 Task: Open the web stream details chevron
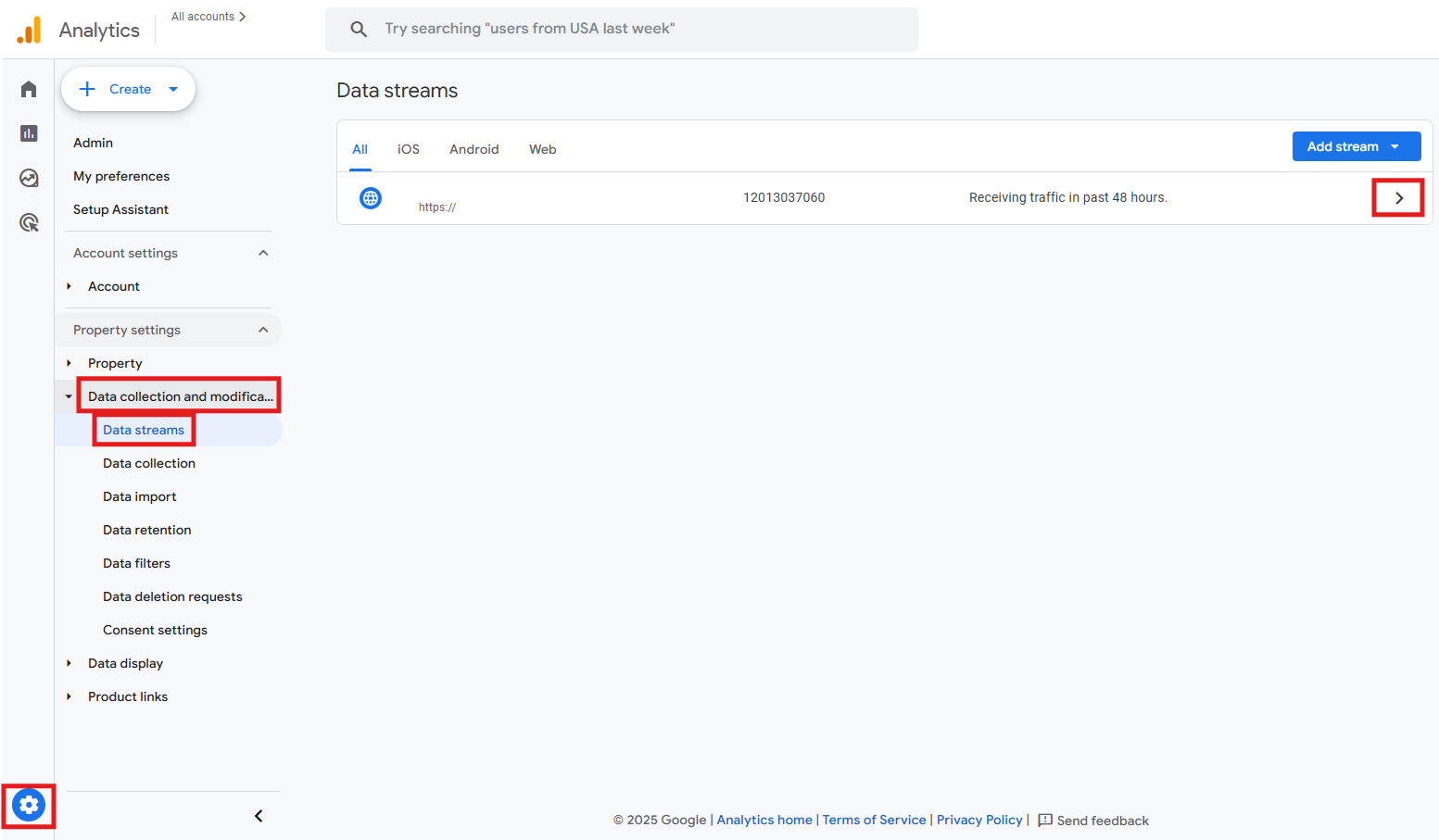[x=1399, y=198]
